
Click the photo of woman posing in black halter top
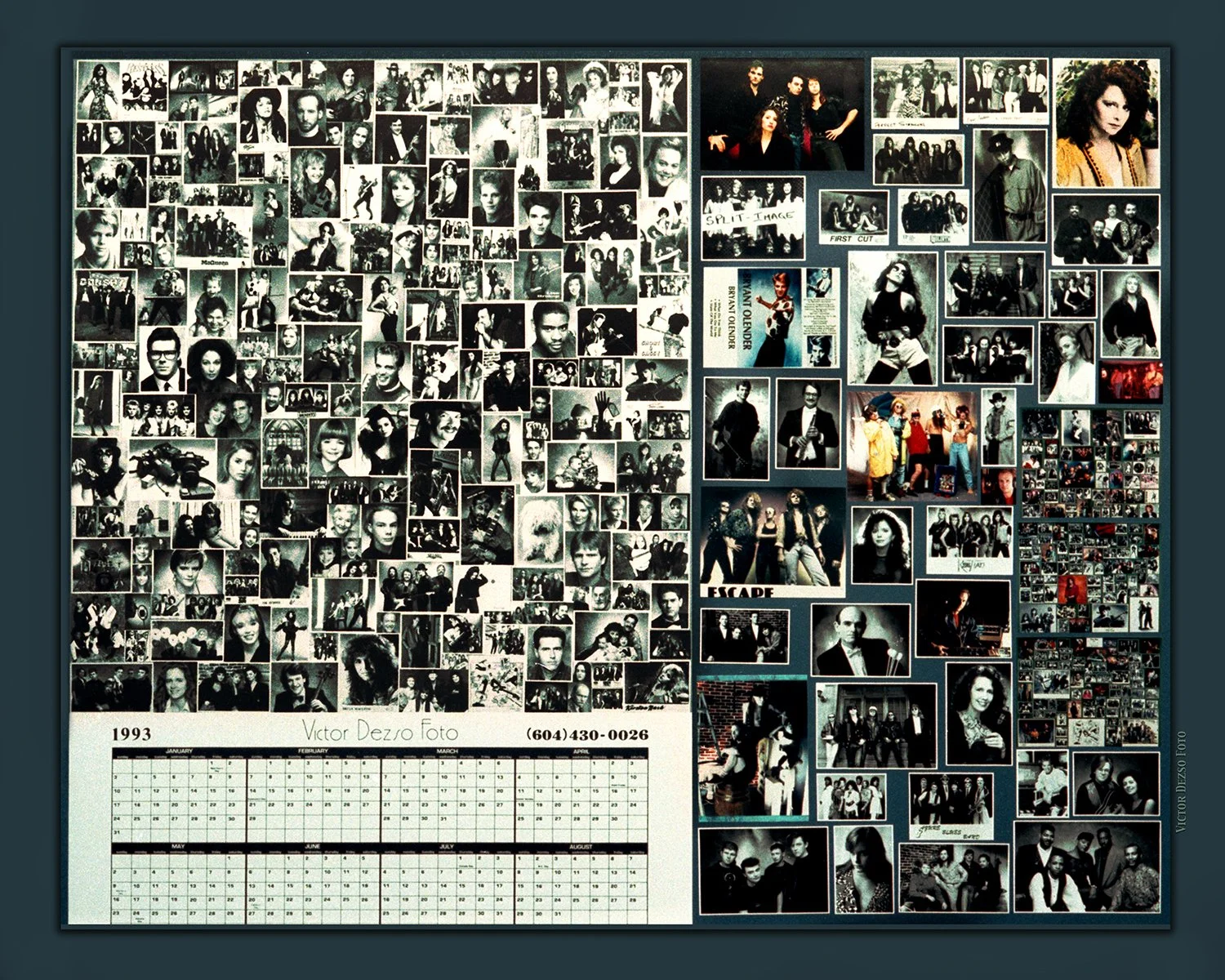click(x=893, y=318)
